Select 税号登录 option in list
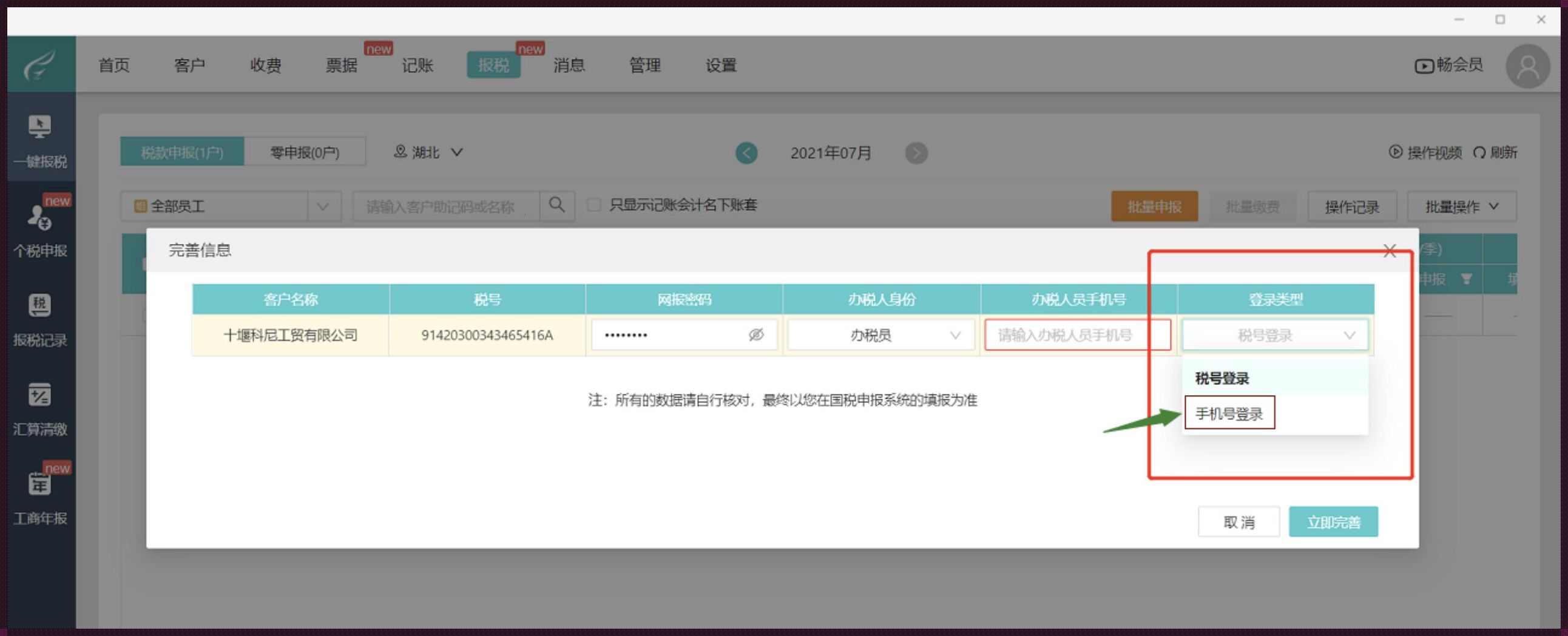Screen dimensions: 1568x636 click(x=1275, y=379)
